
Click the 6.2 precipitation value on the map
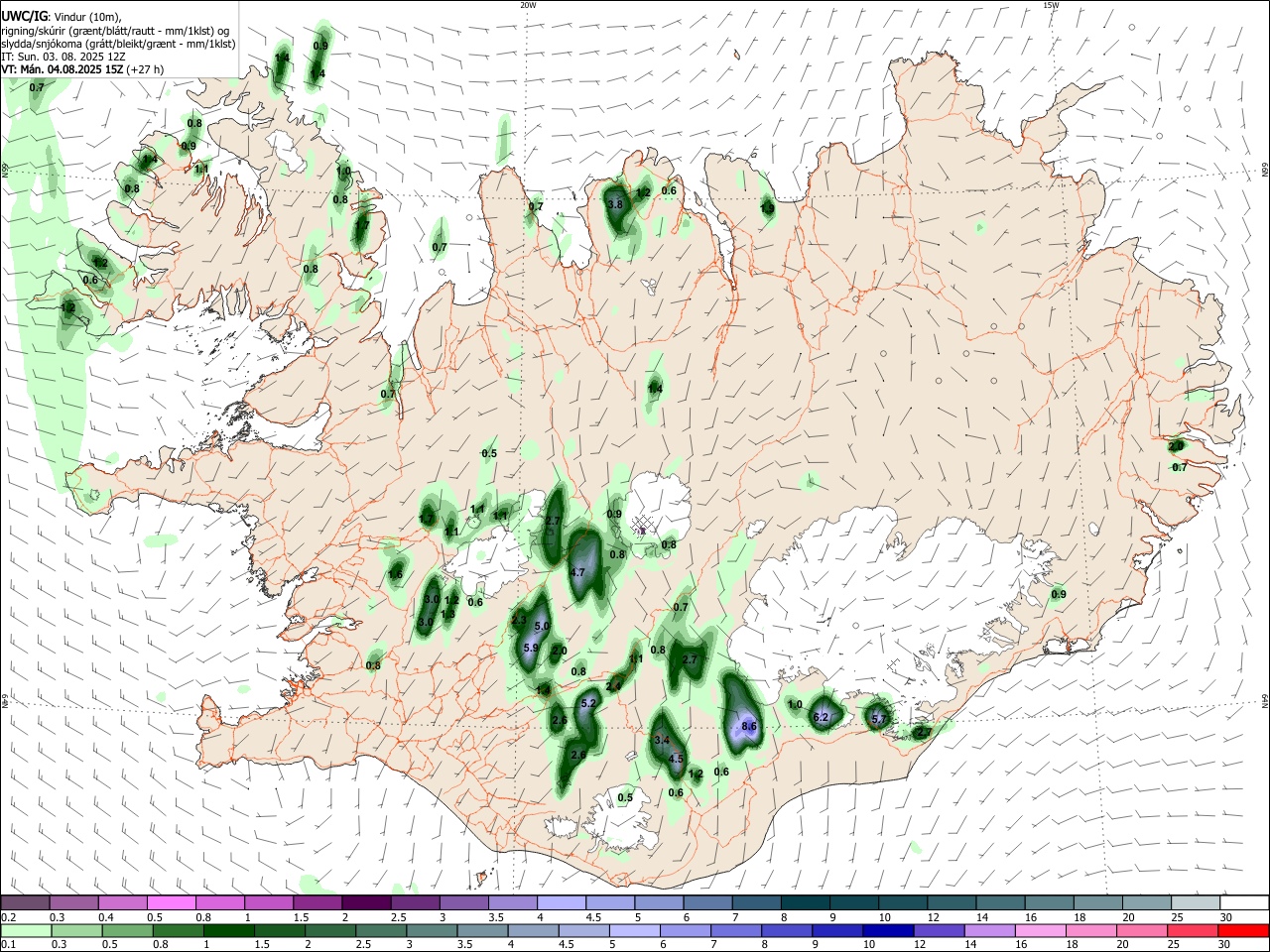click(821, 717)
